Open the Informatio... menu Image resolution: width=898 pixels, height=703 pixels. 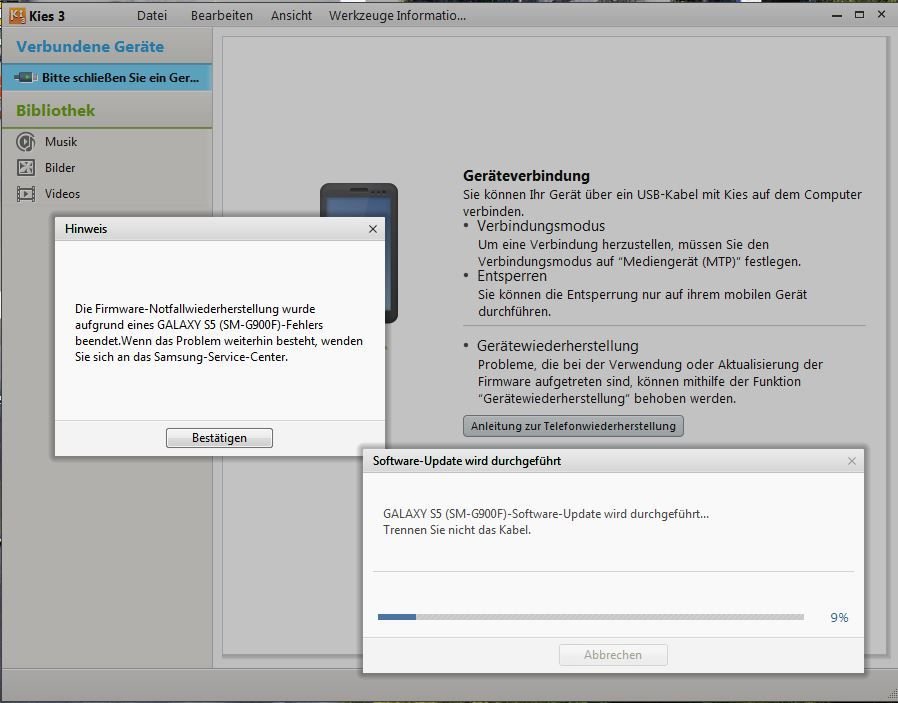(x=431, y=15)
